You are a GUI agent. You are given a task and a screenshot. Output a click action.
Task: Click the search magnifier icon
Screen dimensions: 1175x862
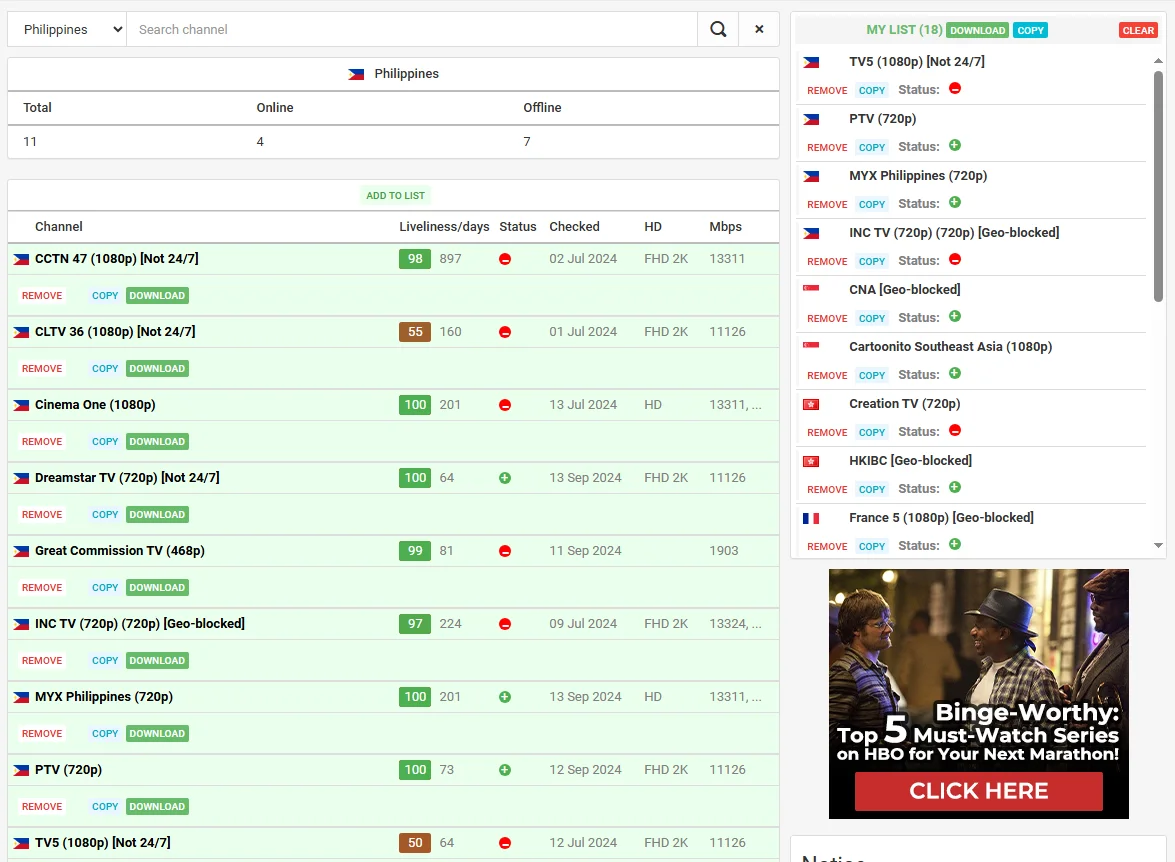(718, 29)
